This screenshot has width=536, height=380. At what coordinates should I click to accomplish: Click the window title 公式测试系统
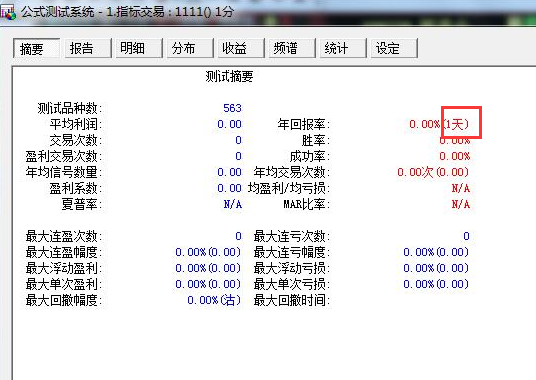tap(57, 12)
